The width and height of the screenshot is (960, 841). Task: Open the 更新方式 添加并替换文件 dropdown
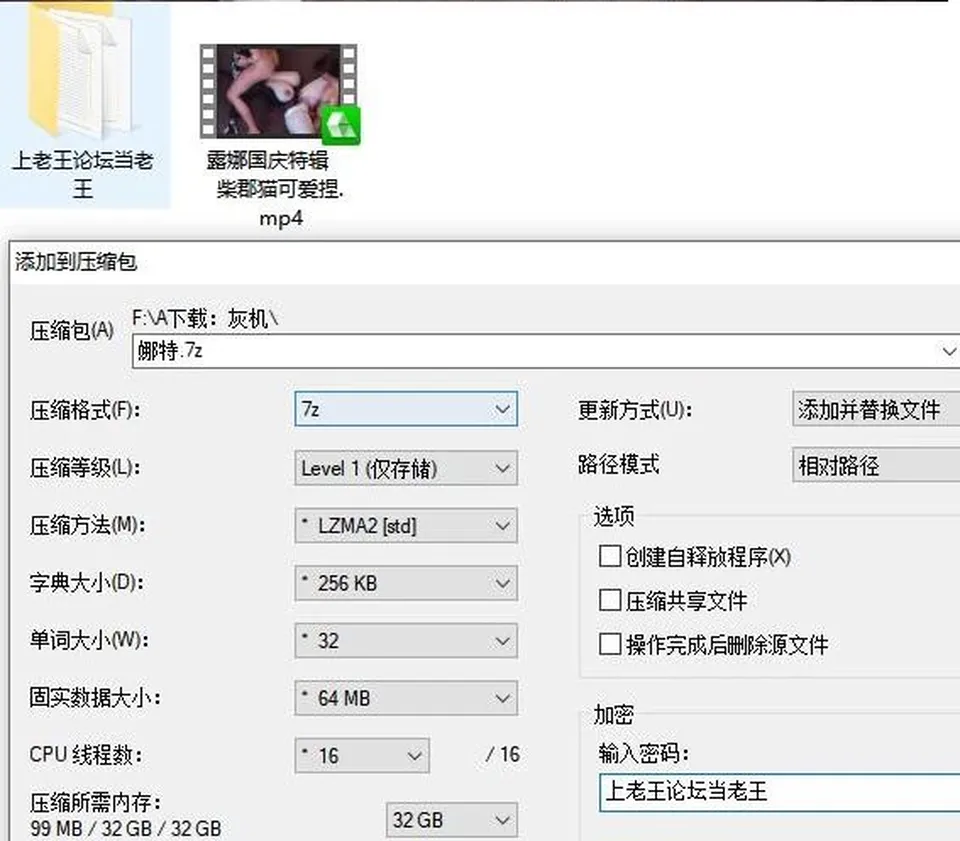pyautogui.click(x=876, y=409)
